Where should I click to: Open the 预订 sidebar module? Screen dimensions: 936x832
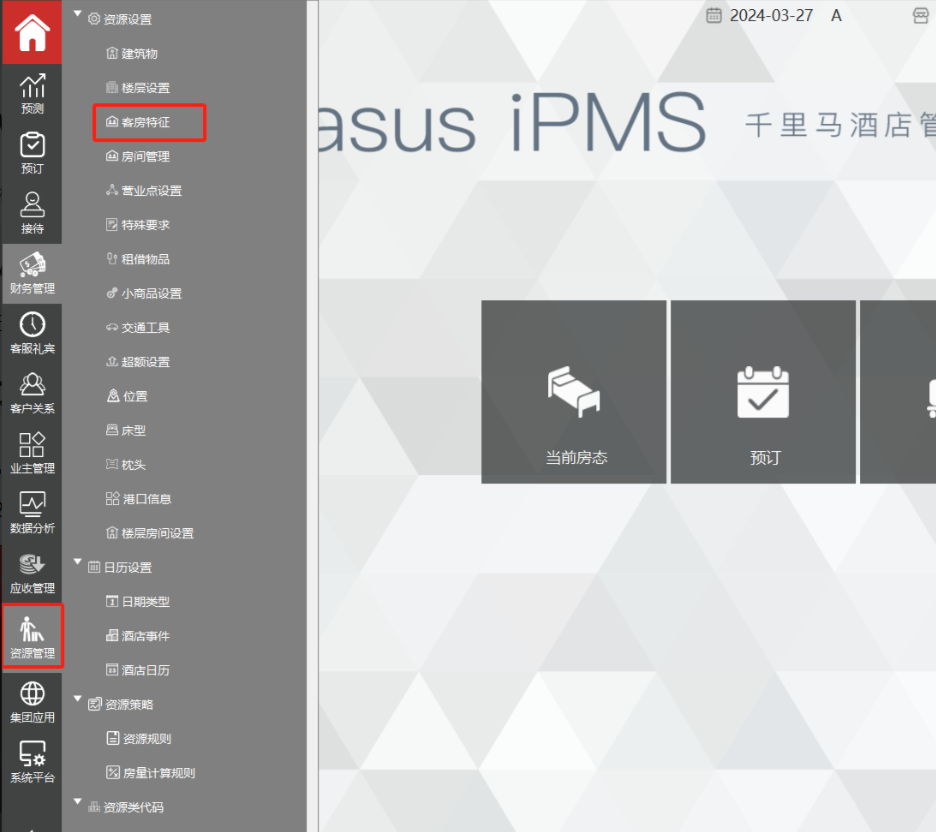click(32, 153)
